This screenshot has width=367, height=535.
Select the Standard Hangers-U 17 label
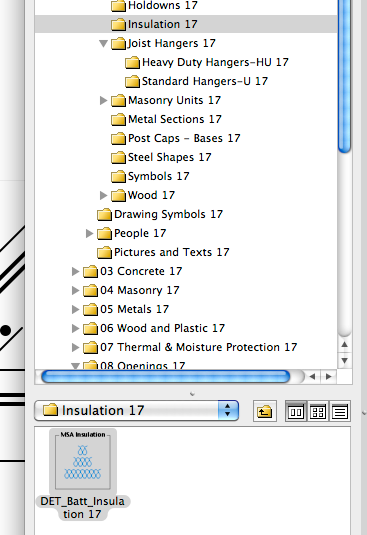[205, 81]
